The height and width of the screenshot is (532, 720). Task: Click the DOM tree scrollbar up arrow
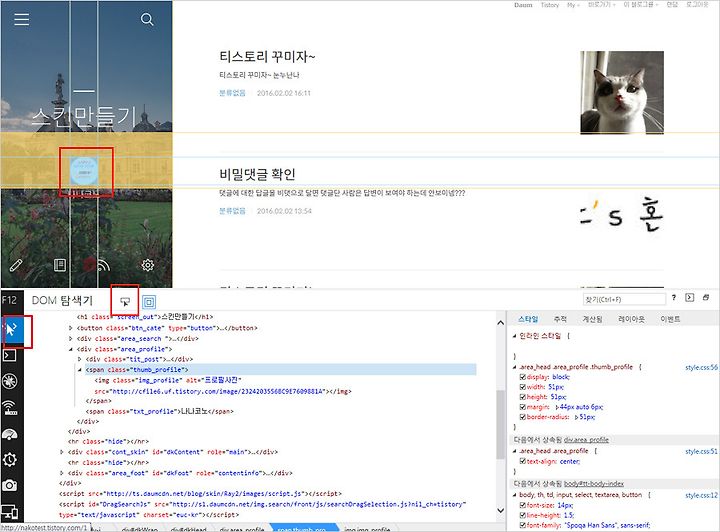tap(501, 323)
